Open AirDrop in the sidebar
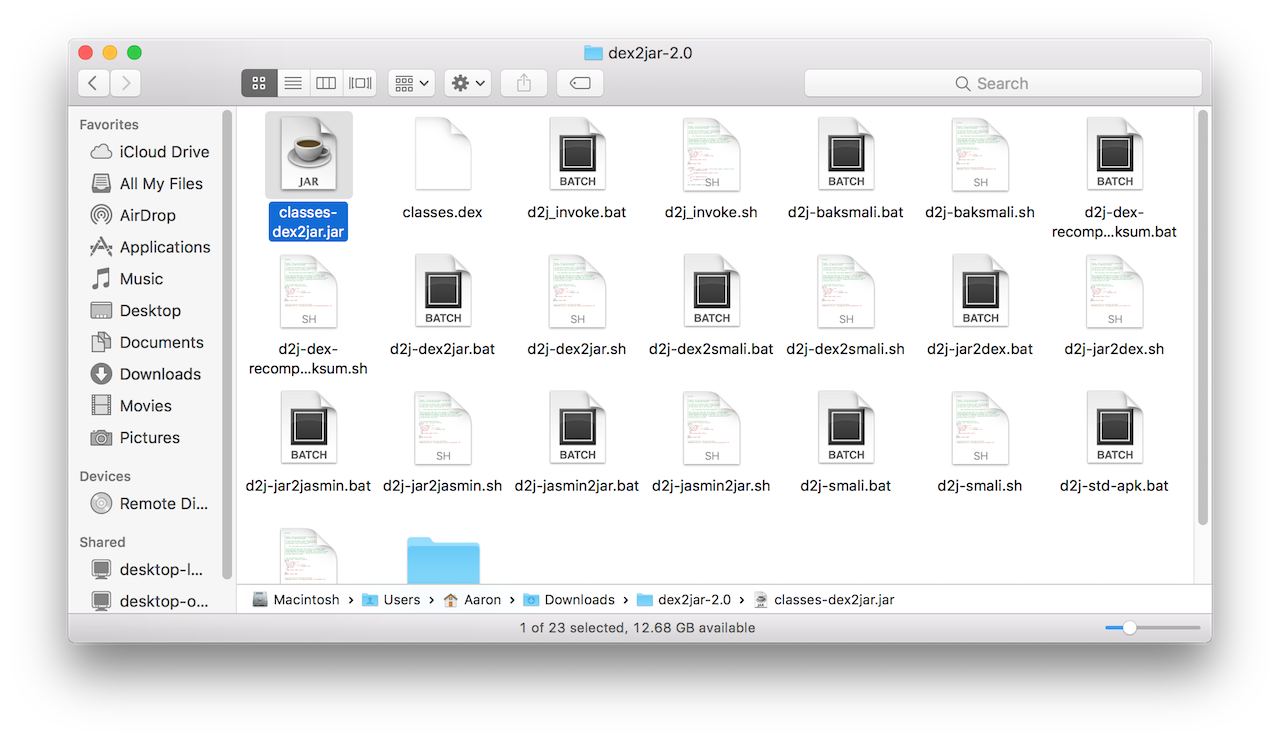1280x740 pixels. click(147, 215)
